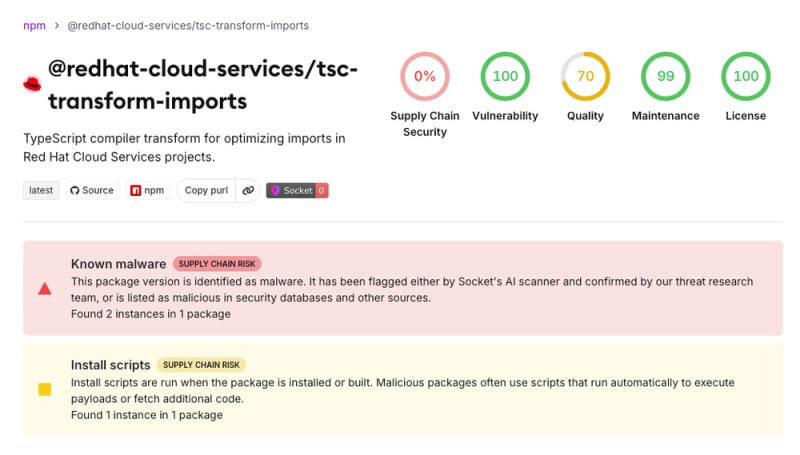The height and width of the screenshot is (455, 800).
Task: Click the pink SUPPLY CHAIN RISK tag
Action: [217, 264]
